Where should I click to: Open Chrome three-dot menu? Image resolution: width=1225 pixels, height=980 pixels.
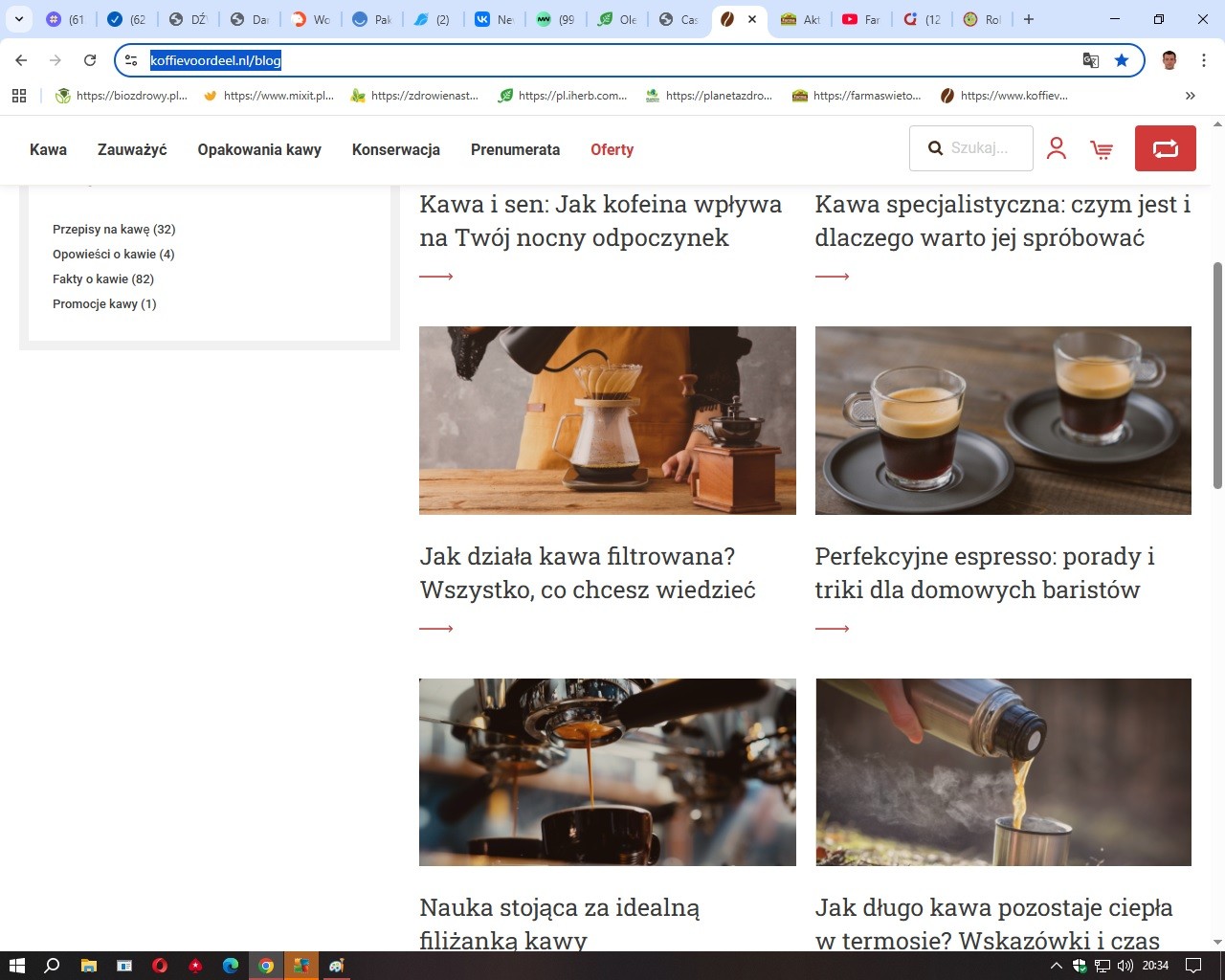point(1203,60)
